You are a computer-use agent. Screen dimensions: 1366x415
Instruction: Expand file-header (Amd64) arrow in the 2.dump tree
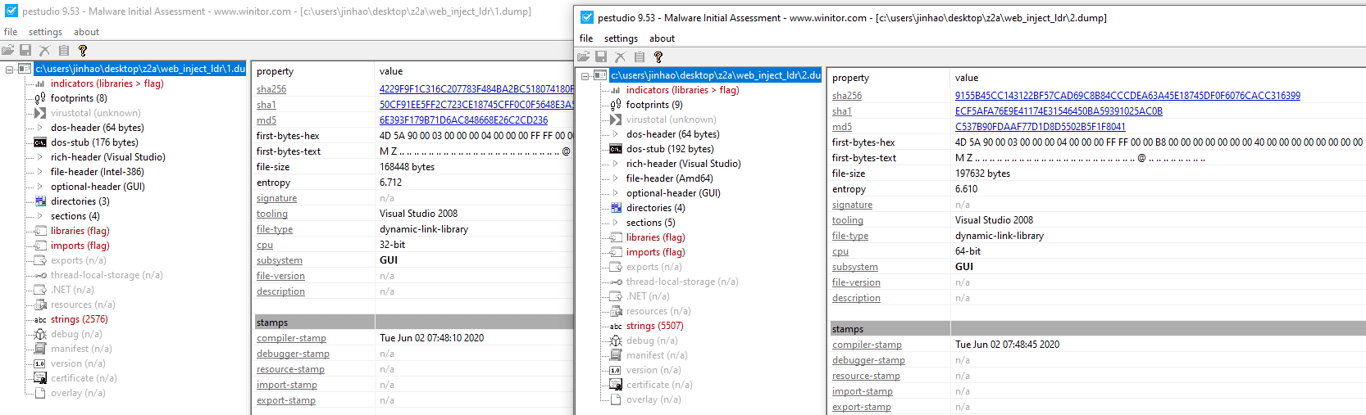tap(616, 179)
